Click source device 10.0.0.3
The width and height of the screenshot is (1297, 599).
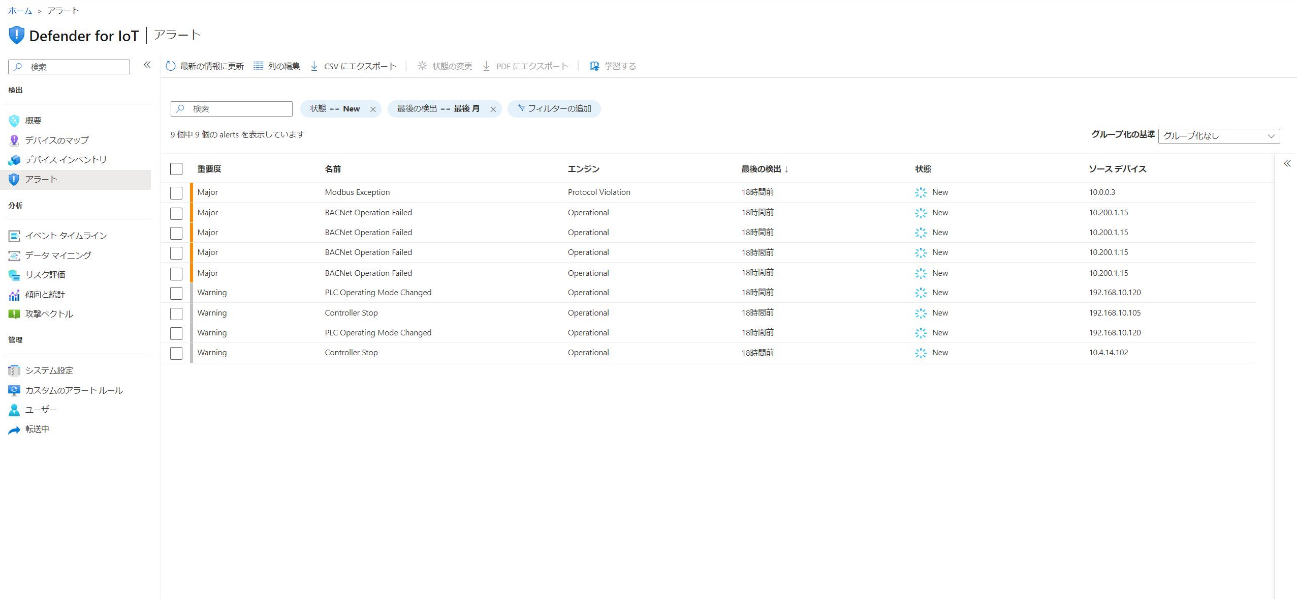(x=1101, y=192)
